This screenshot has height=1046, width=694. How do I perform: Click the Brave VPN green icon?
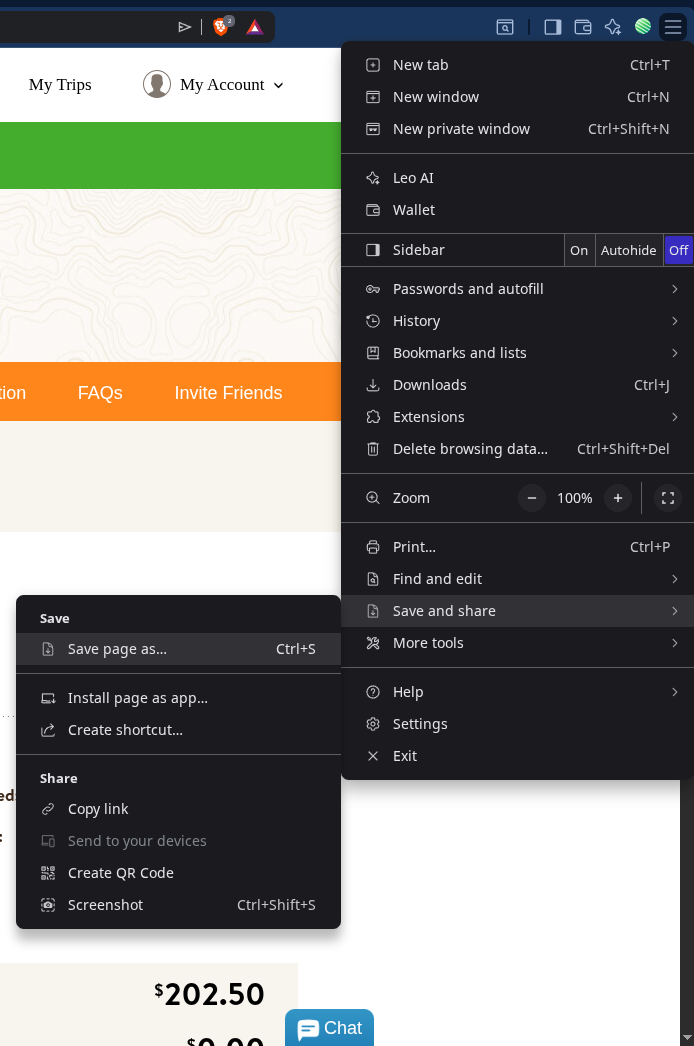[643, 27]
